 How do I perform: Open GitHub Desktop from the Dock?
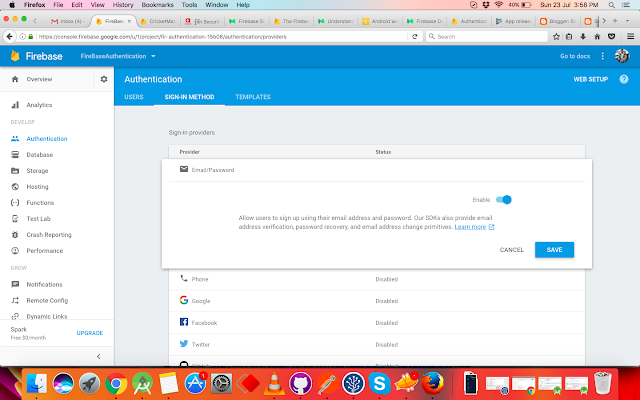tap(300, 384)
